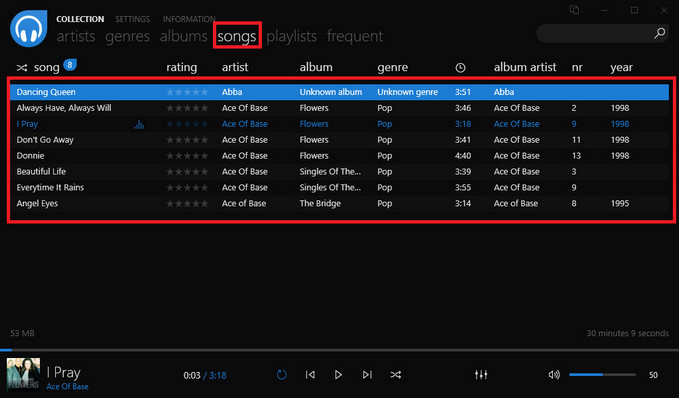The image size is (679, 398).
Task: Click the 4:40 duration of Donnie
Action: tap(463, 156)
